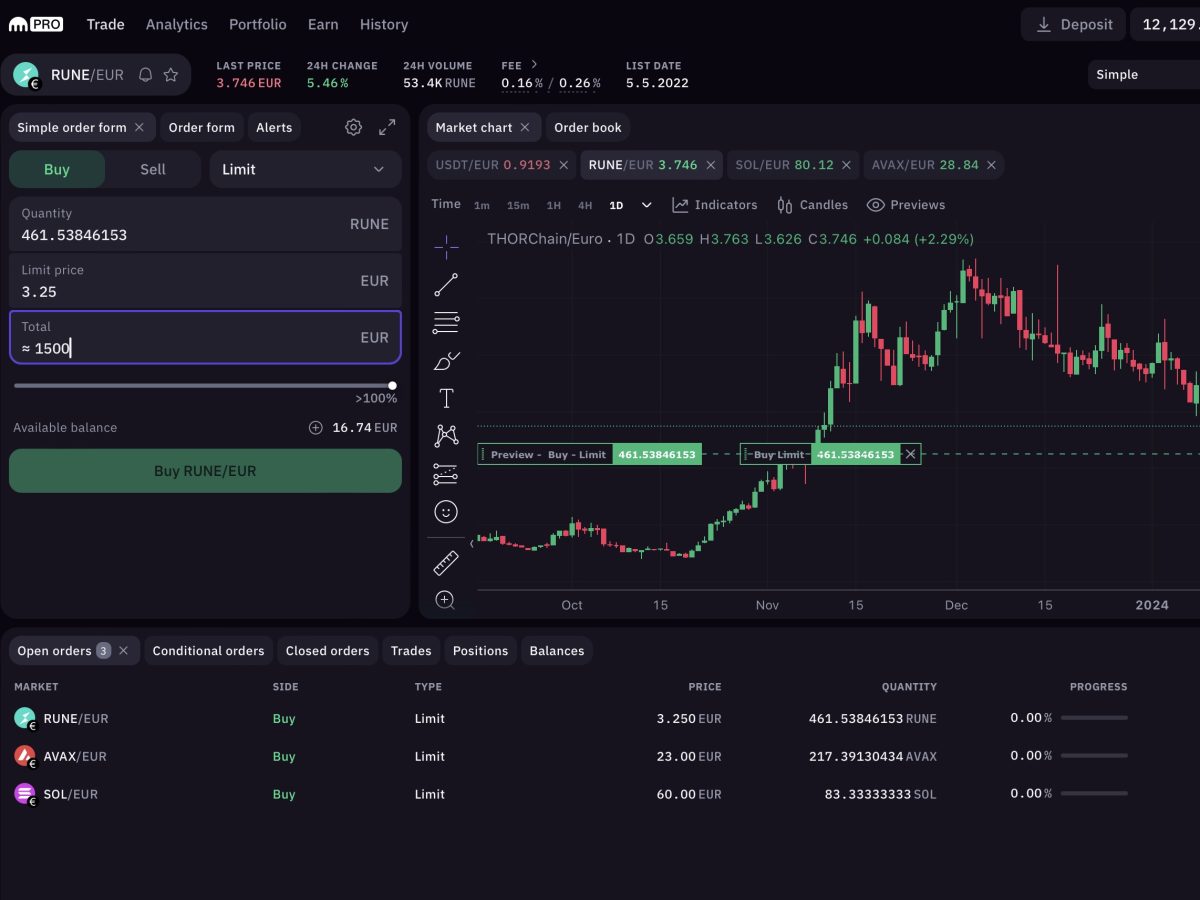Screen dimensions: 1200x900
Task: Set chart interval to 1D
Action: (616, 205)
